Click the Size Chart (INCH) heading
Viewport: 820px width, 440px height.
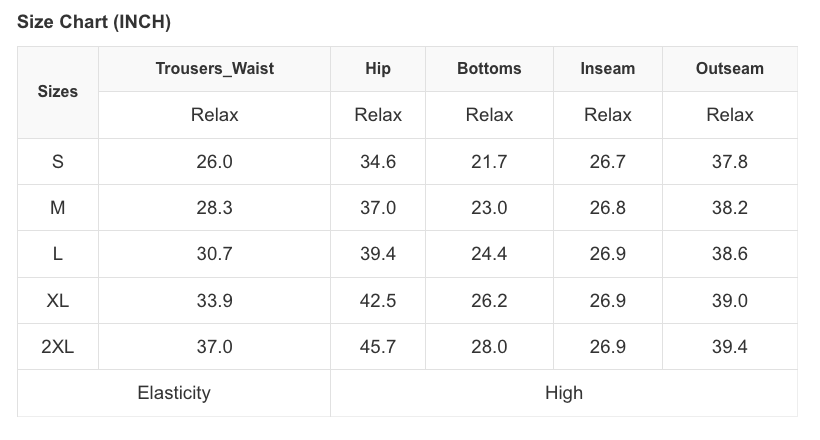[x=94, y=22]
